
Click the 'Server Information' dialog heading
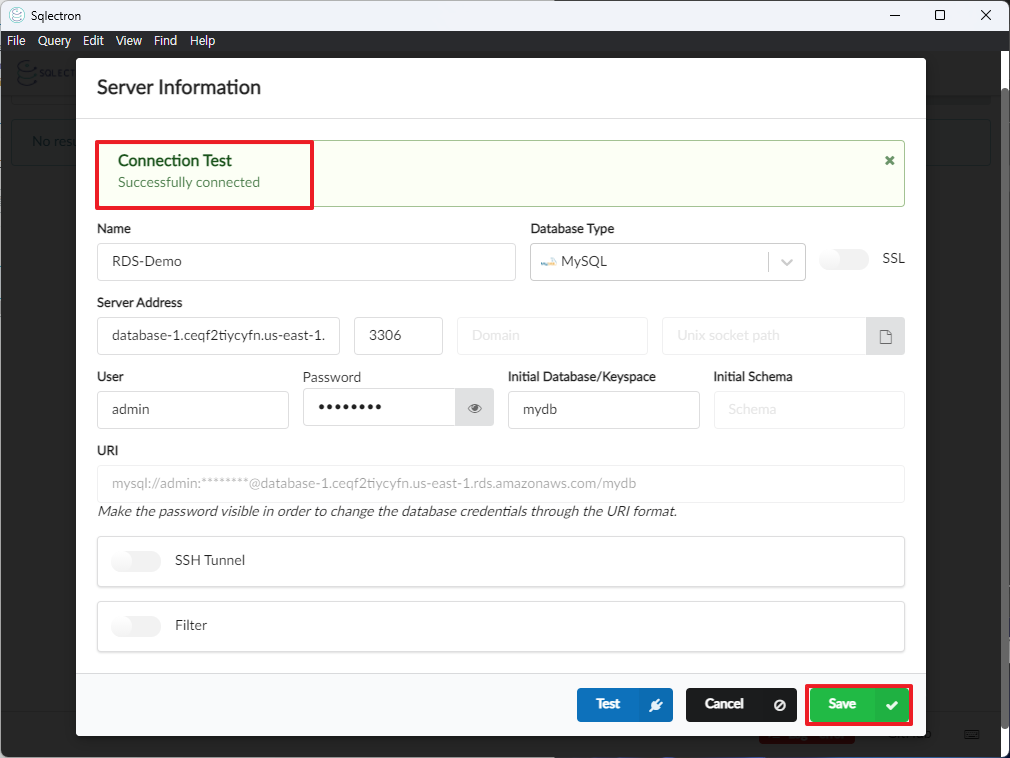click(179, 87)
